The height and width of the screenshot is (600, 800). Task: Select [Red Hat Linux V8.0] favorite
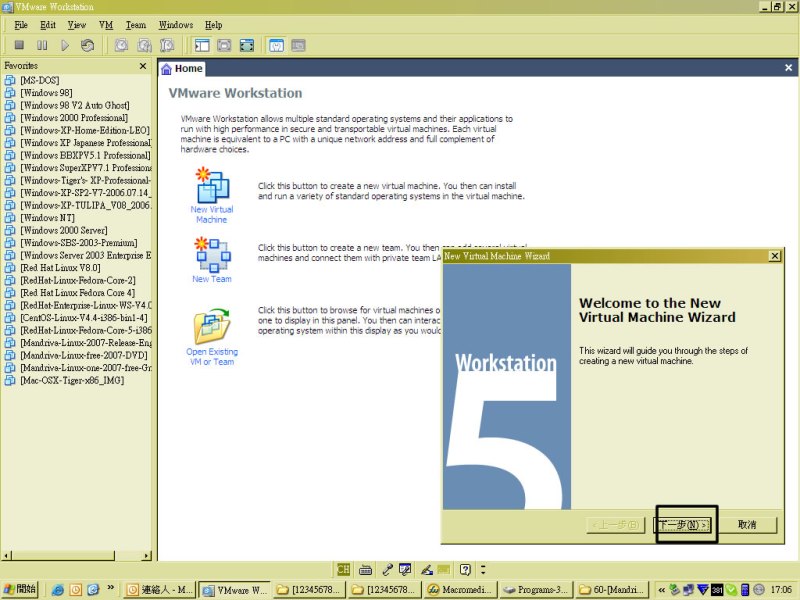pos(60,268)
